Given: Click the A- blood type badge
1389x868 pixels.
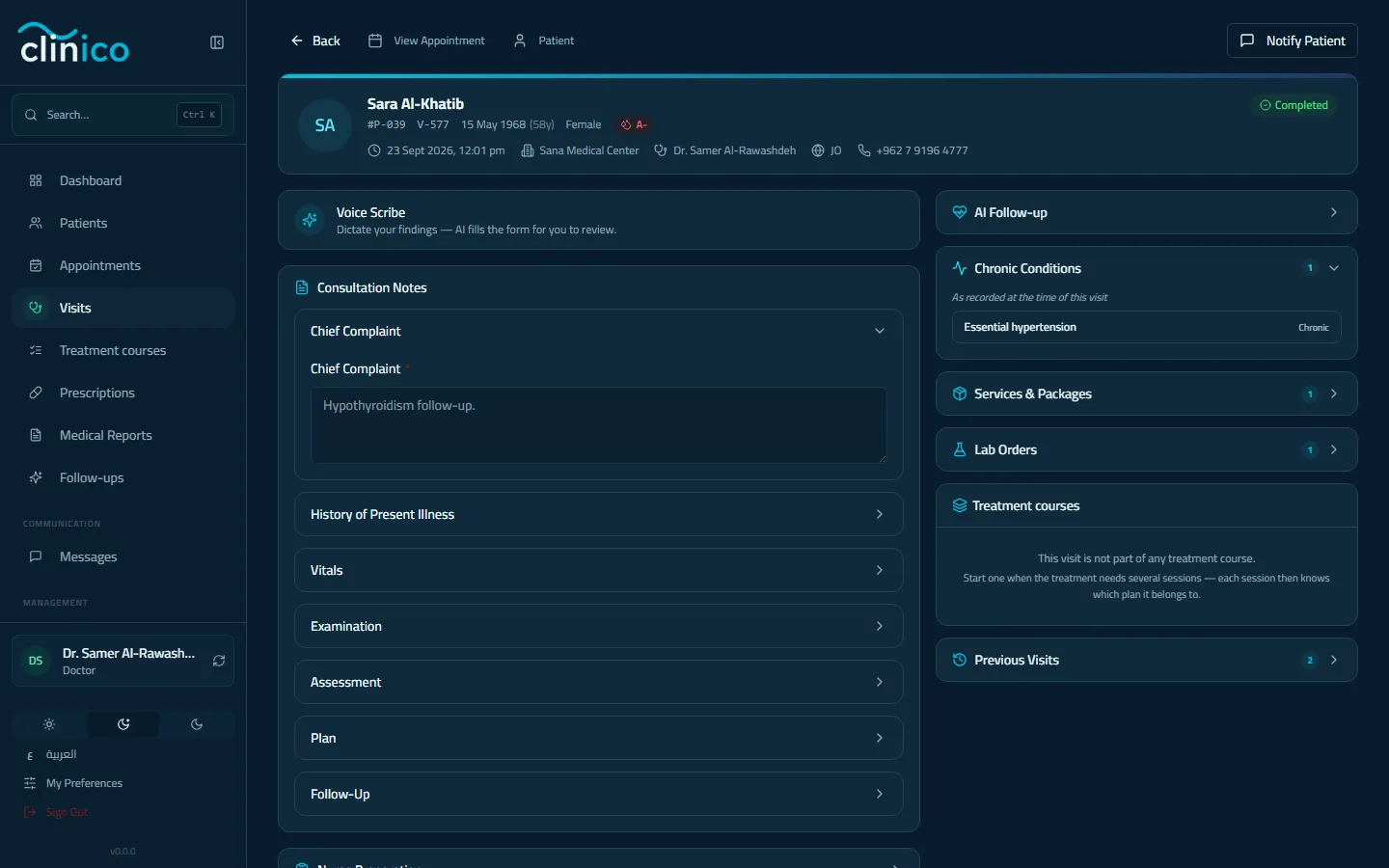Looking at the screenshot, I should pos(634,124).
